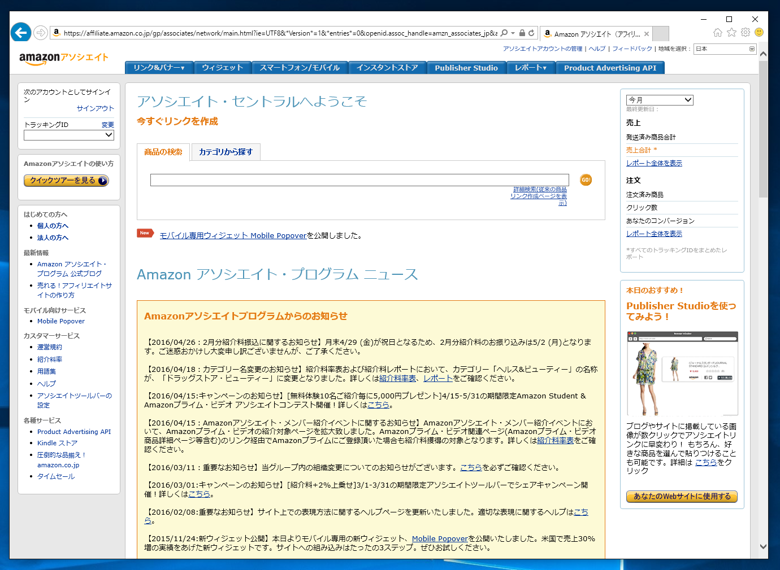Click レポート全体を表示 under 売上

tap(654, 163)
